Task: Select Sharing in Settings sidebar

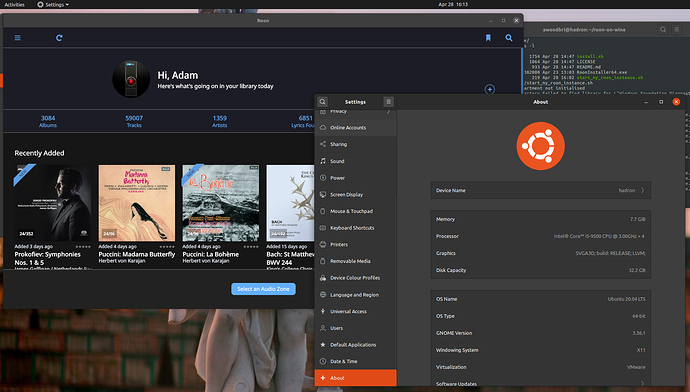Action: [356, 144]
